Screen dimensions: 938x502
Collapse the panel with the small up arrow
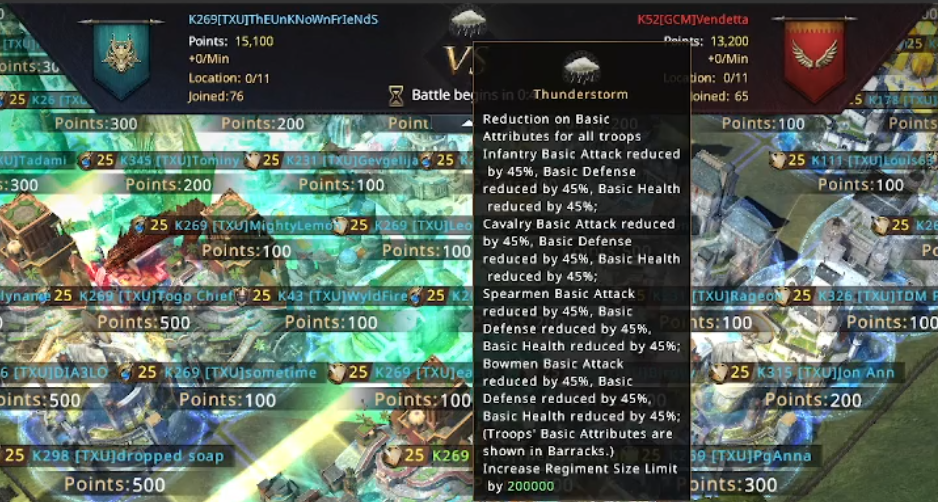467,124
